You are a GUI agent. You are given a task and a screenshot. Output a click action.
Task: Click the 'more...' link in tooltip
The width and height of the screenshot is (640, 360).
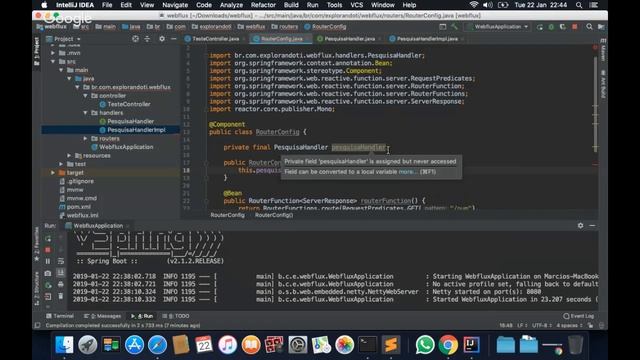(x=408, y=172)
